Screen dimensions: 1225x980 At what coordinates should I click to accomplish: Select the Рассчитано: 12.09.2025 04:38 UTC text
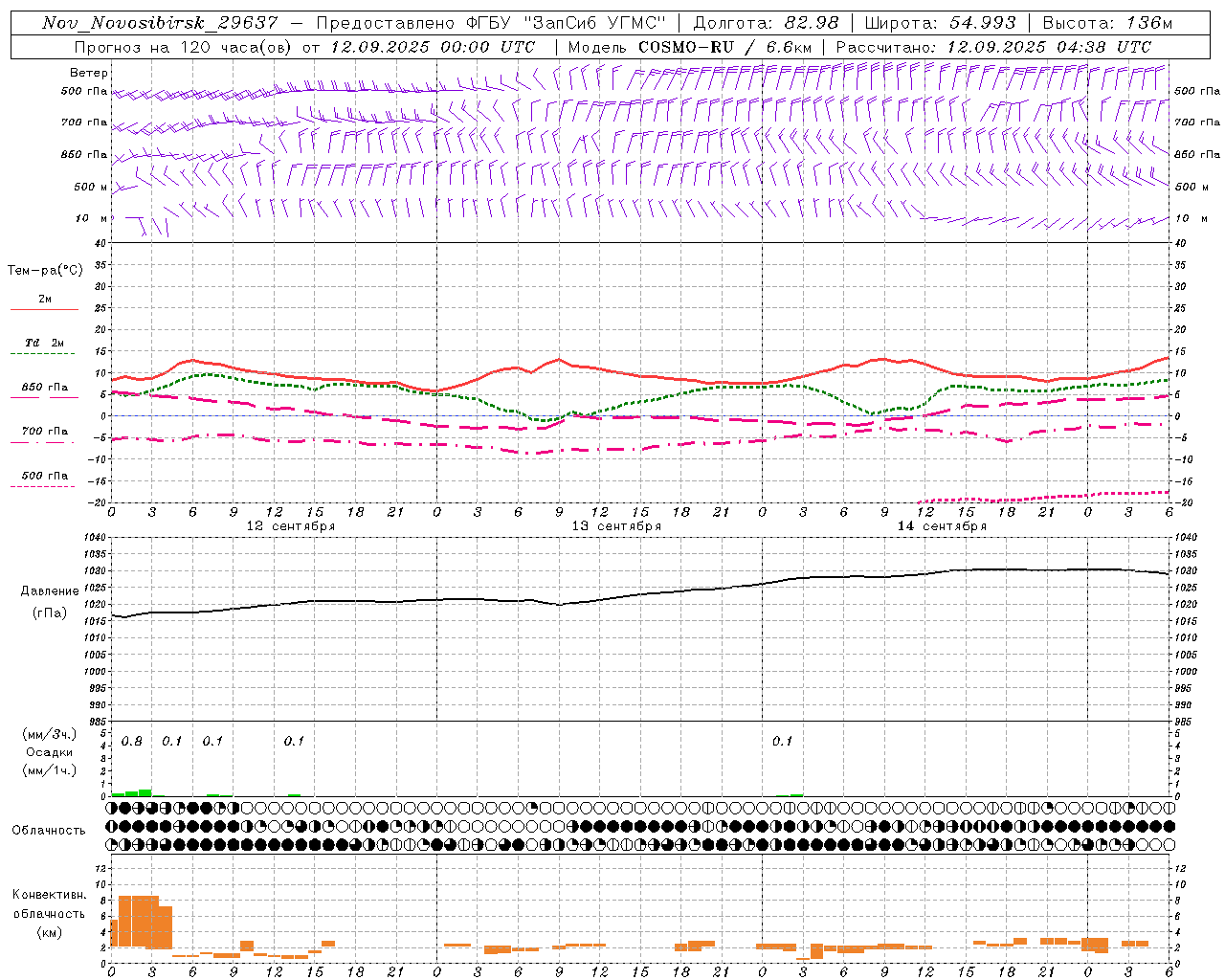pos(993,47)
